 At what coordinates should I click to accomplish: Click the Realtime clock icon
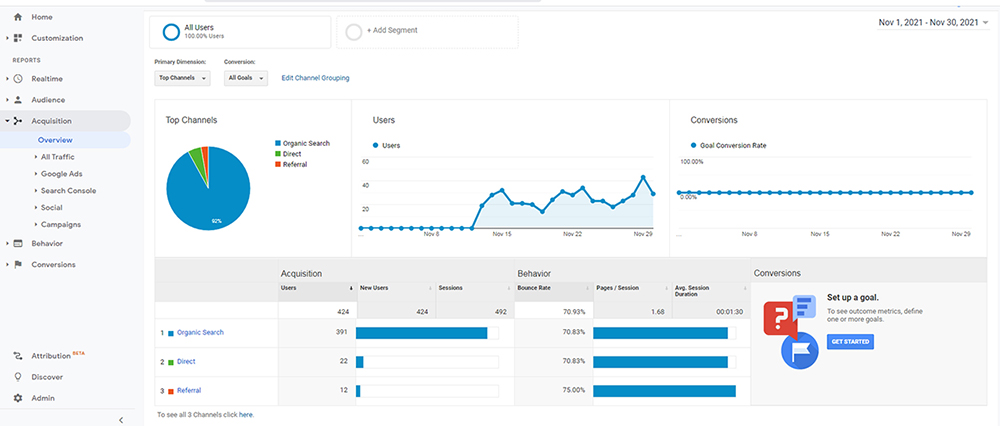click(x=18, y=79)
